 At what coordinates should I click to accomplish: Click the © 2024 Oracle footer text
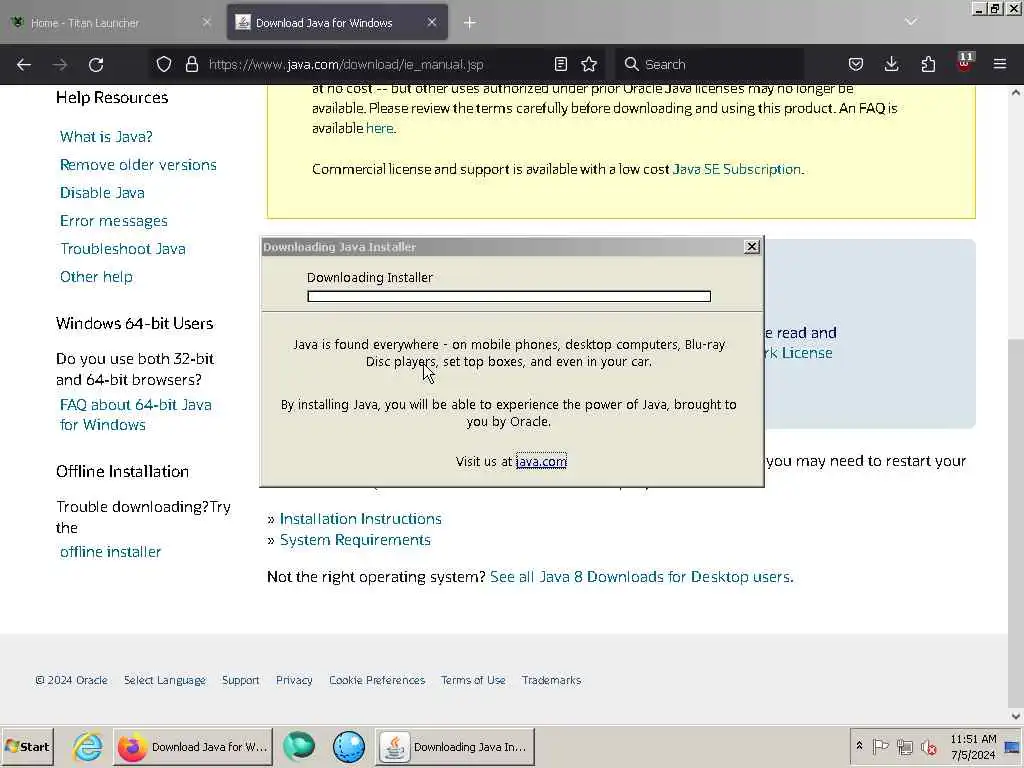pos(71,680)
